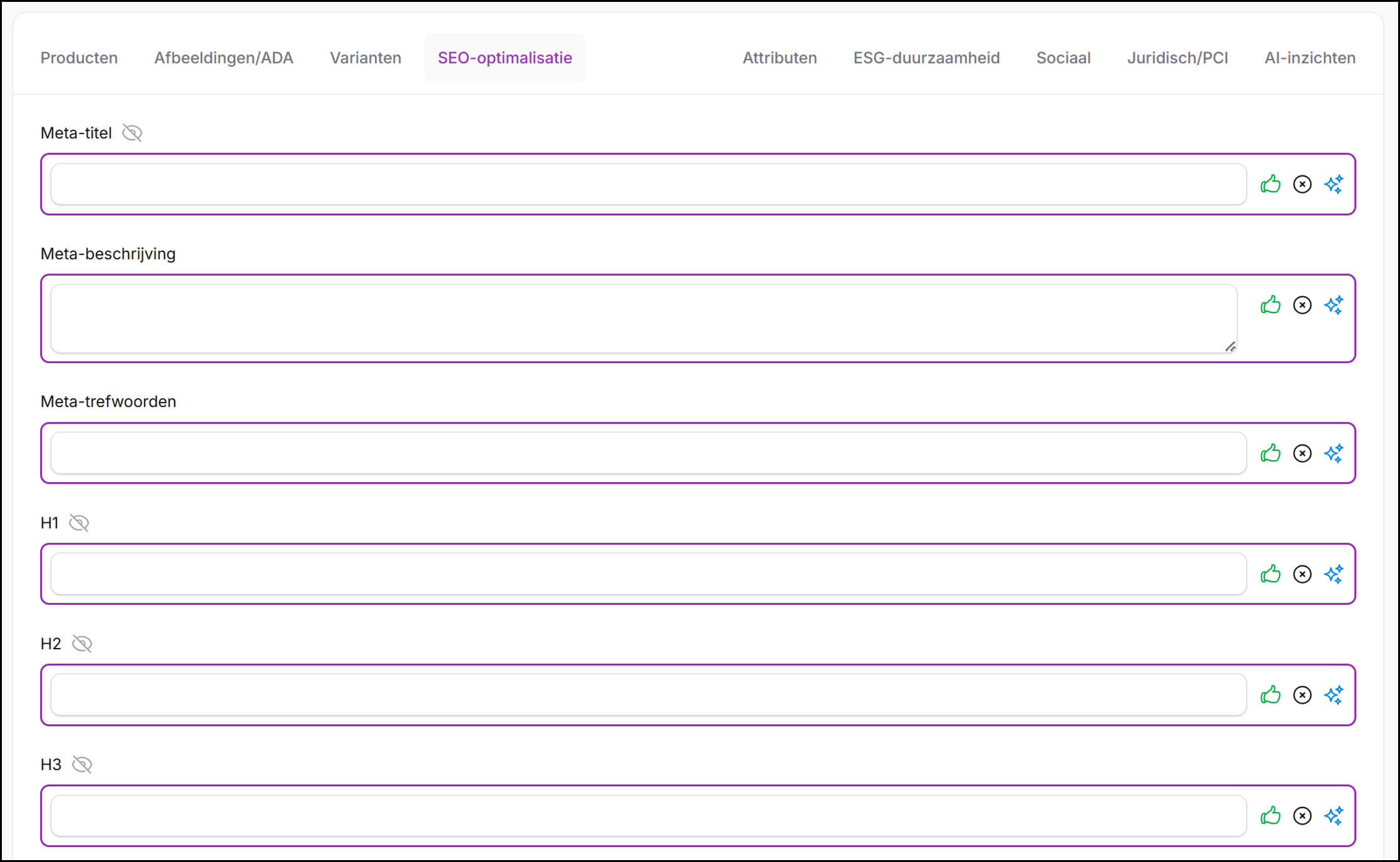This screenshot has height=862, width=1400.
Task: Toggle the hidden-eye icon beside H2
Action: click(x=82, y=644)
